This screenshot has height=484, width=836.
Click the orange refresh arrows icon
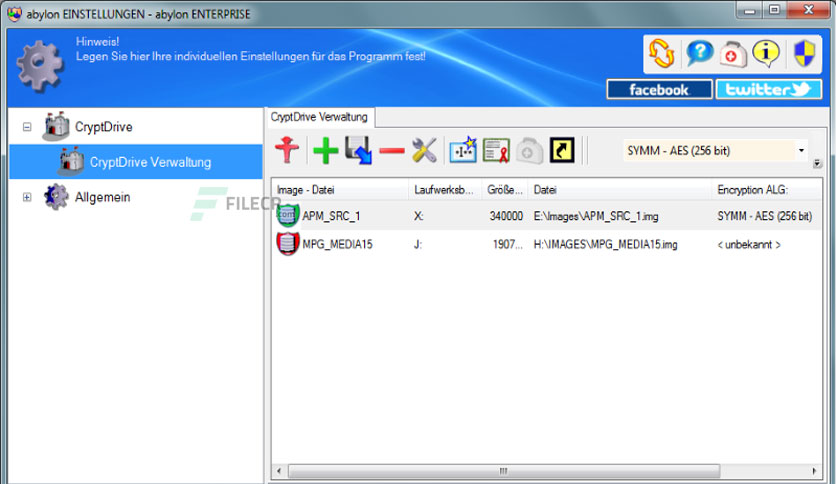662,53
